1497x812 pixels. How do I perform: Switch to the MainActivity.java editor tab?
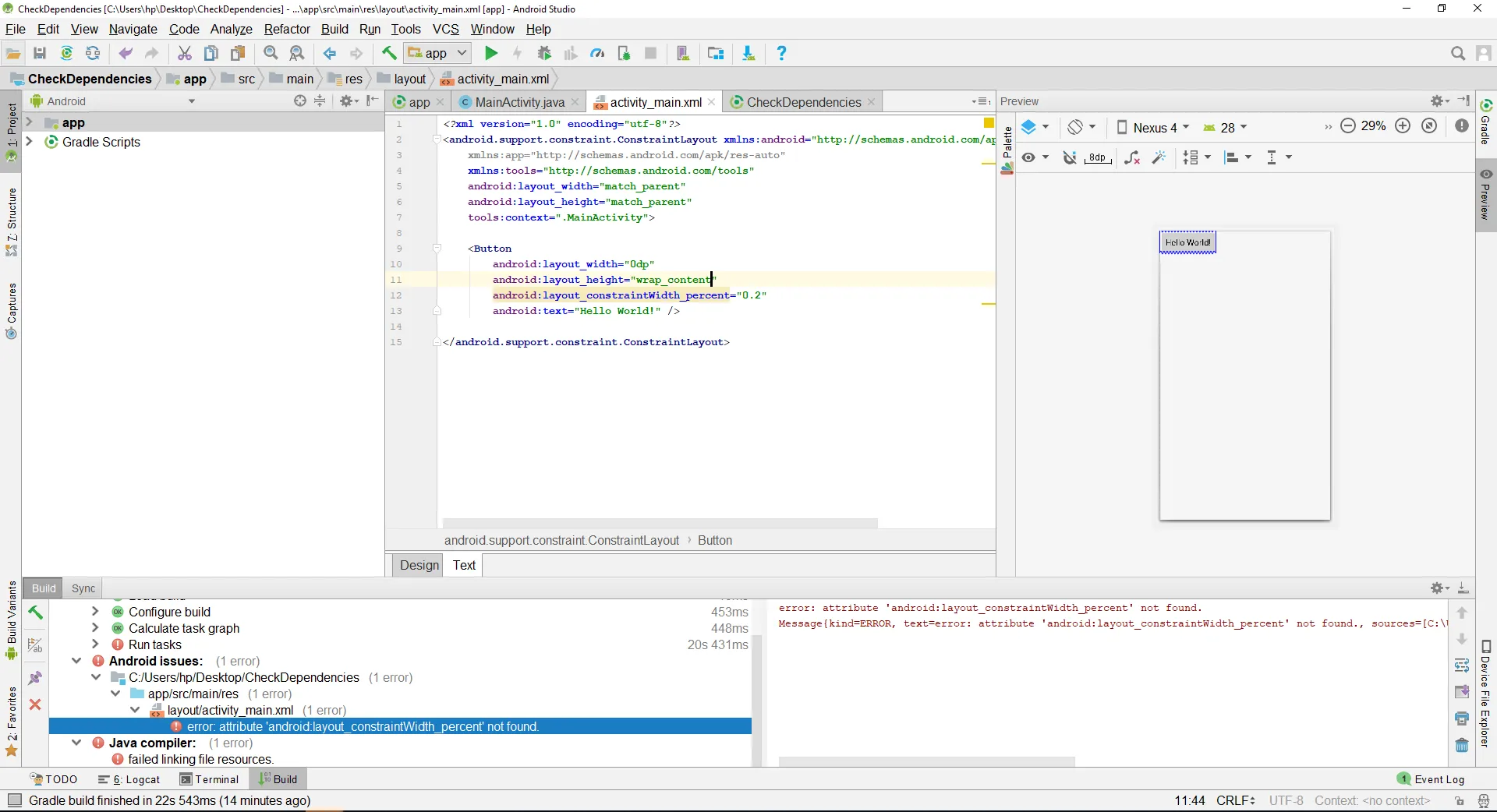tap(519, 102)
